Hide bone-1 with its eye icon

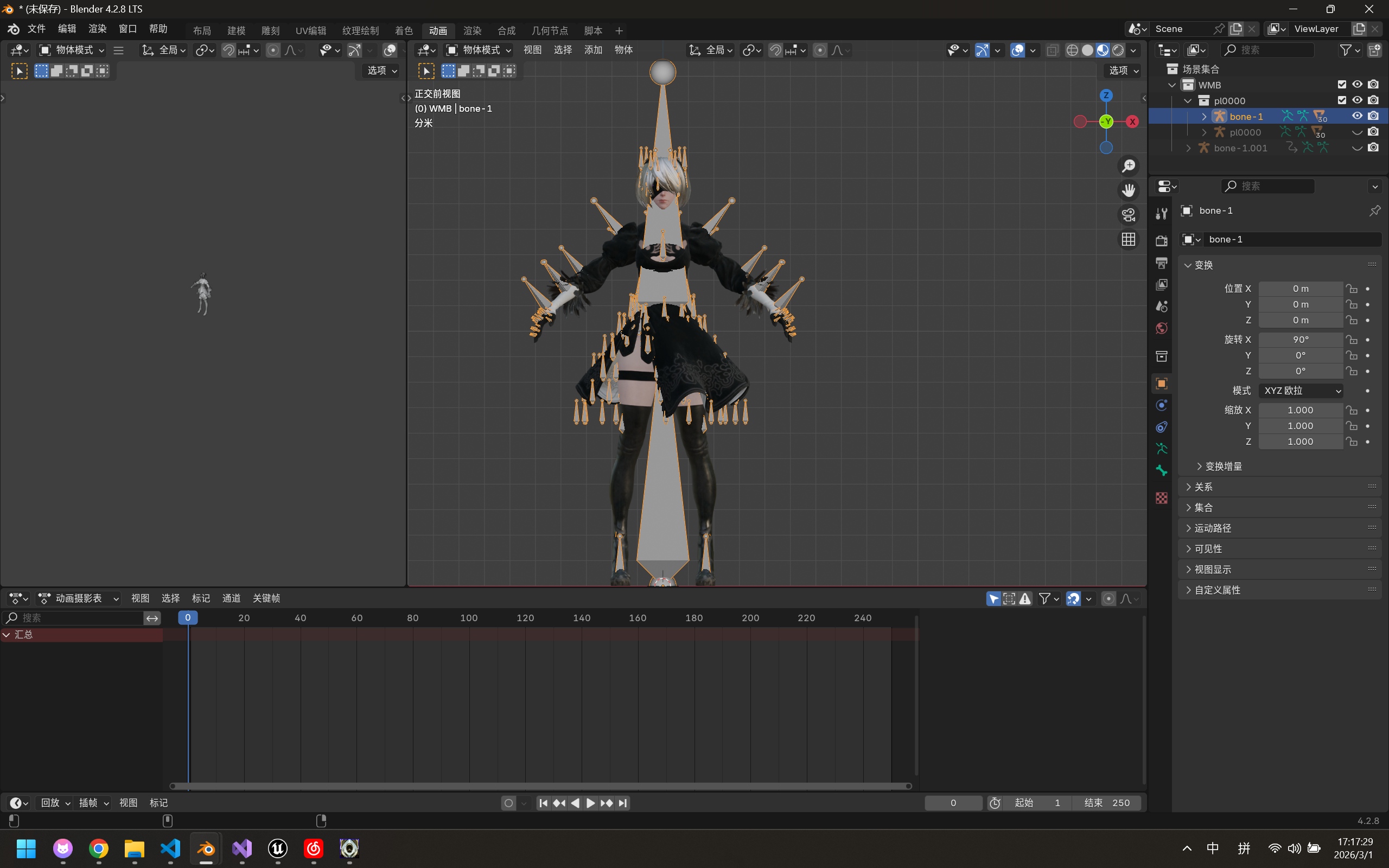click(x=1357, y=116)
